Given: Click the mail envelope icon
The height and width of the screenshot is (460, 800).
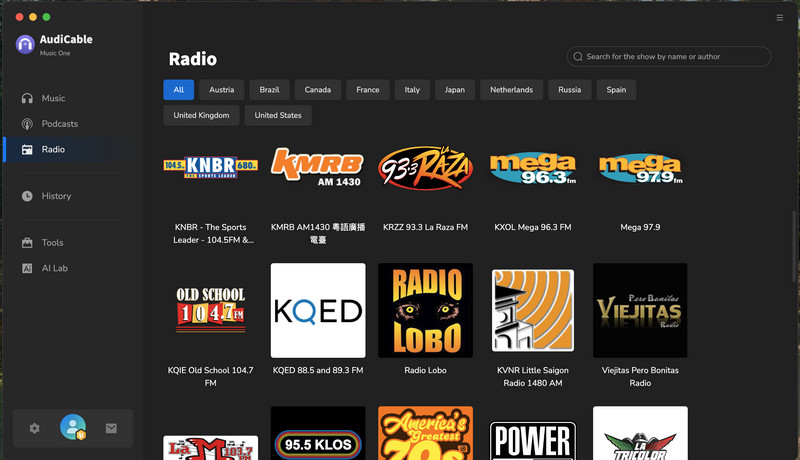Looking at the screenshot, I should click(x=111, y=428).
